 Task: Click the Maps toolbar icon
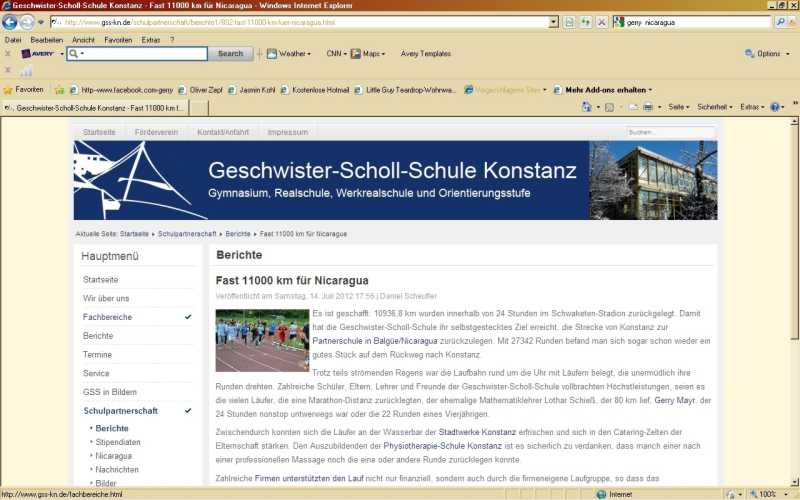tap(356, 54)
